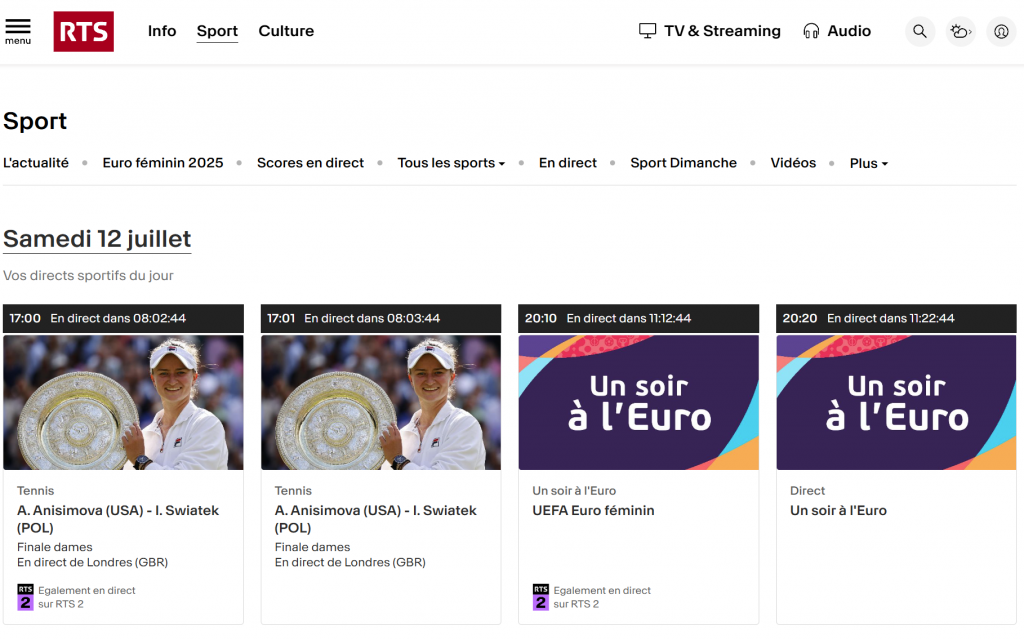Viewport: 1024px width, 639px height.
Task: Click the TV monitor icon
Action: pos(647,31)
